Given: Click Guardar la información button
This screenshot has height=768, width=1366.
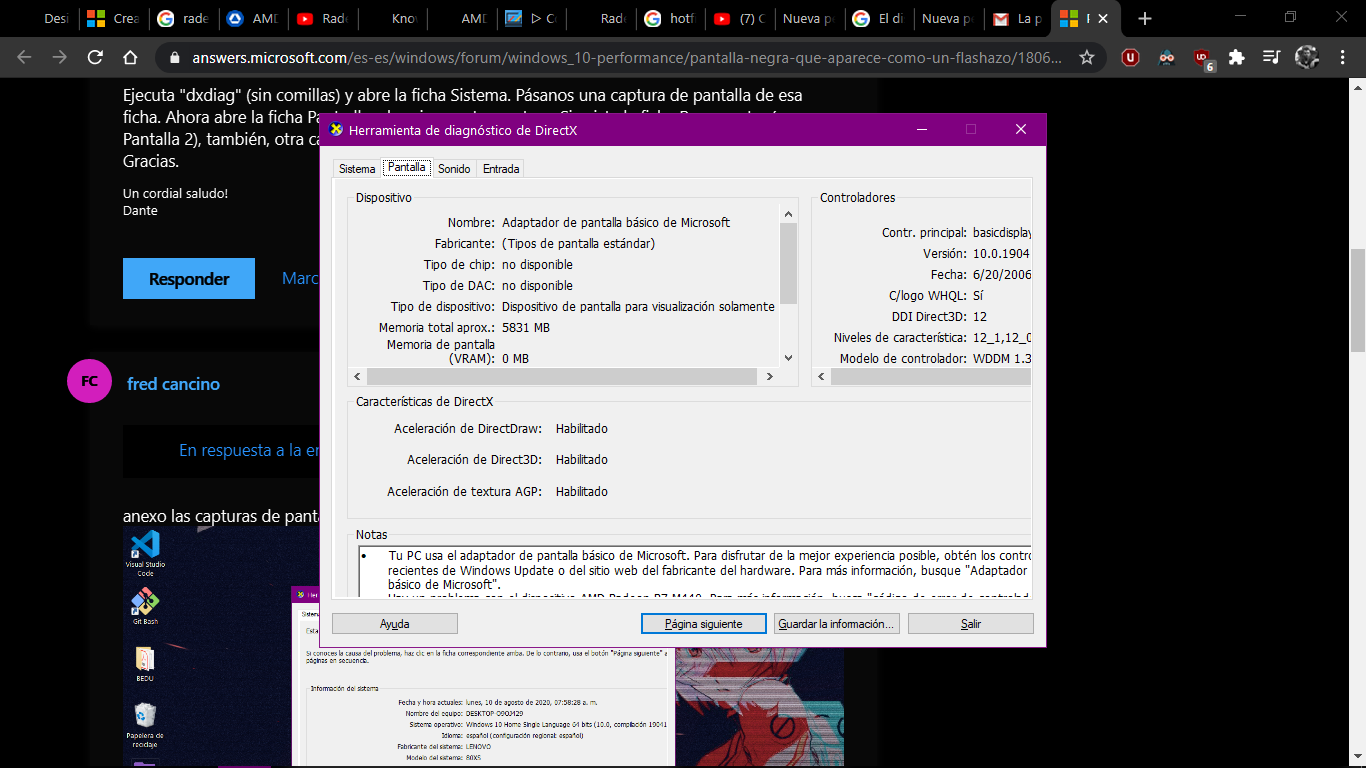Looking at the screenshot, I should [x=836, y=623].
